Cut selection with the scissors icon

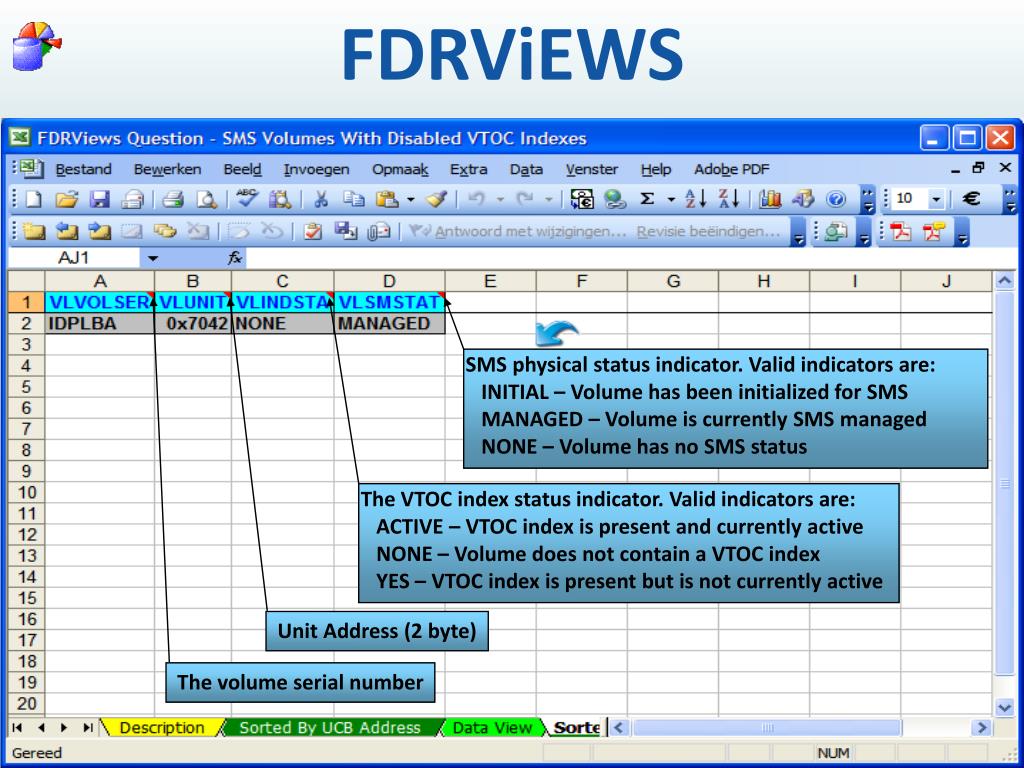(321, 199)
